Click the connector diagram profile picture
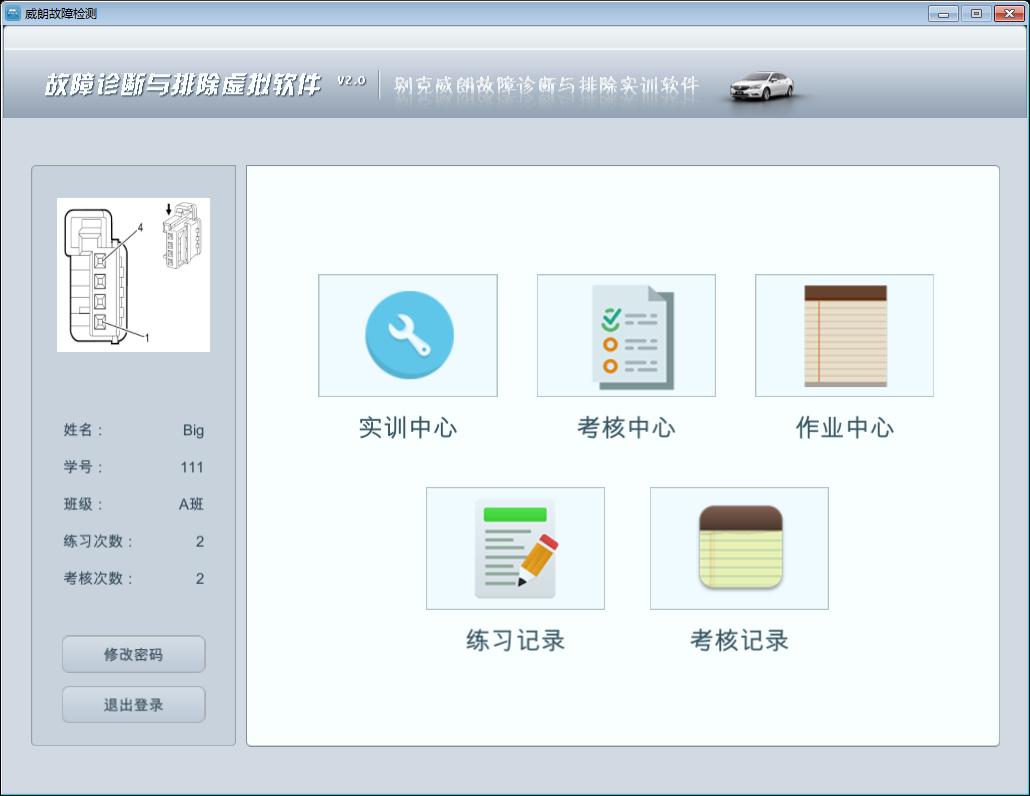The image size is (1030, 796). click(x=133, y=275)
